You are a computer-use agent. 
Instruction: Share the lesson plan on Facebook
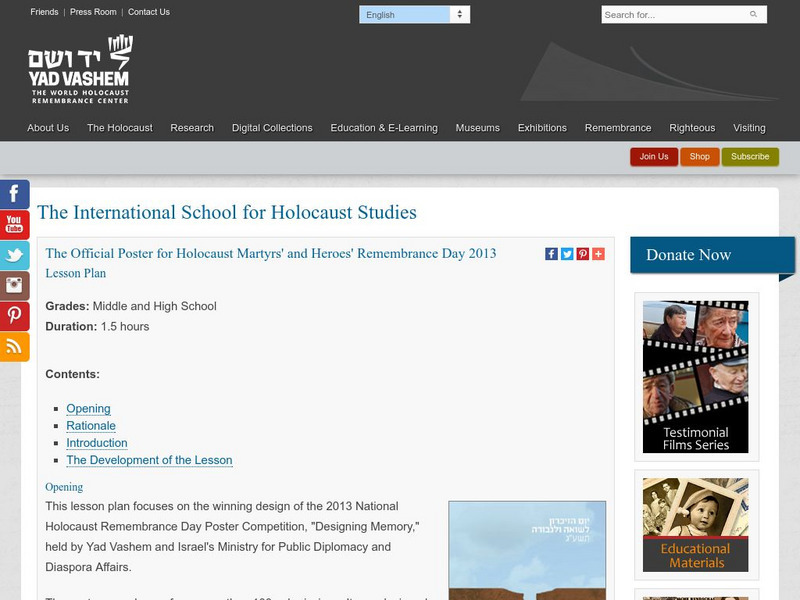[551, 253]
